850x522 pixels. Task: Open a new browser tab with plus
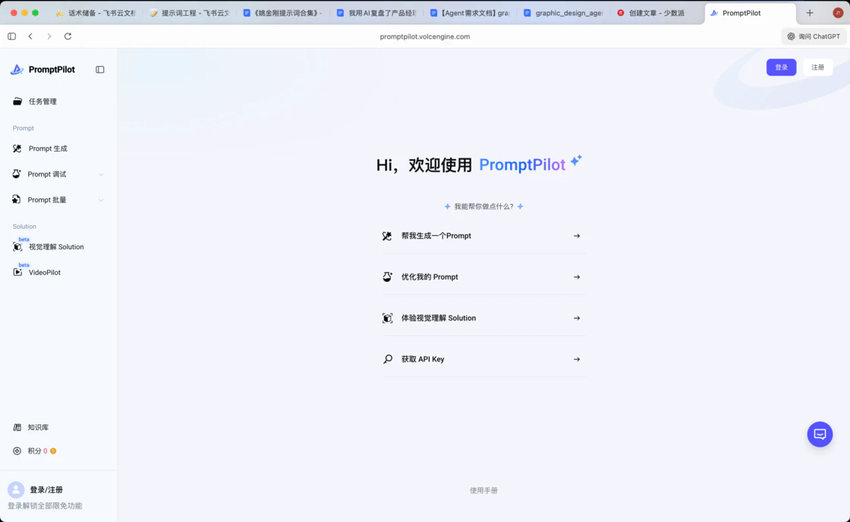coord(809,12)
